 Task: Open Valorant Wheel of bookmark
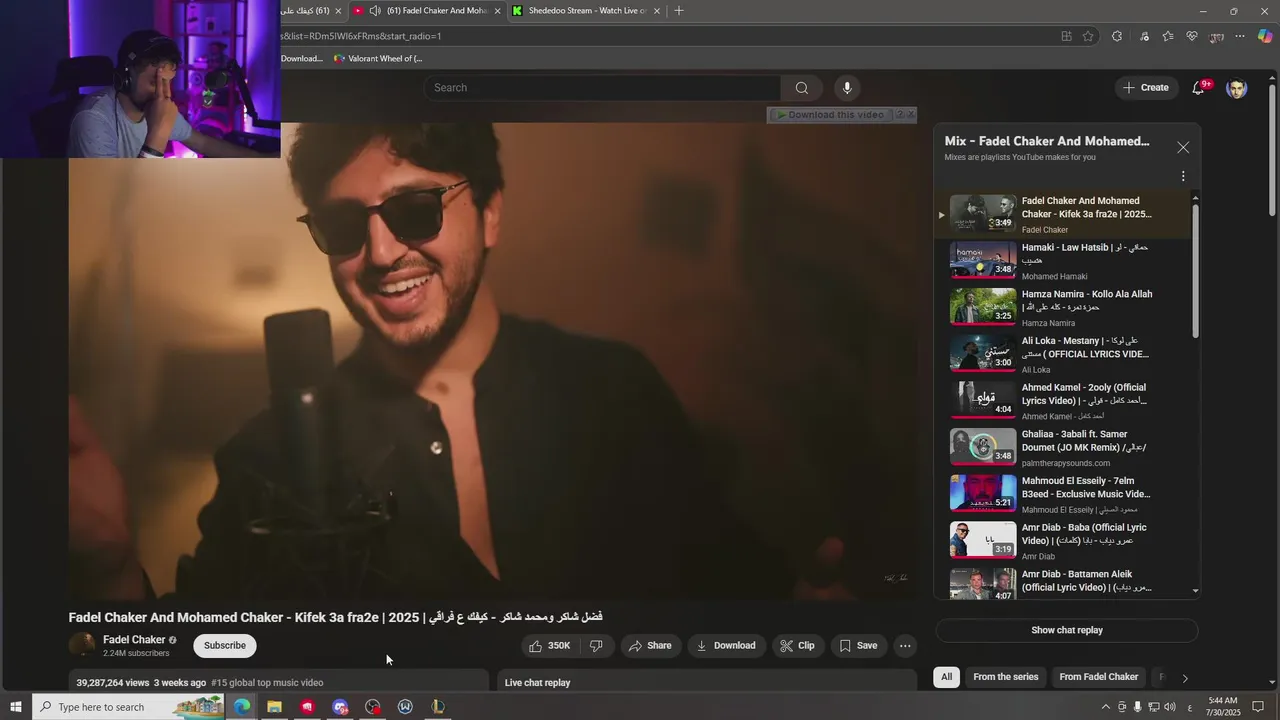coord(378,59)
